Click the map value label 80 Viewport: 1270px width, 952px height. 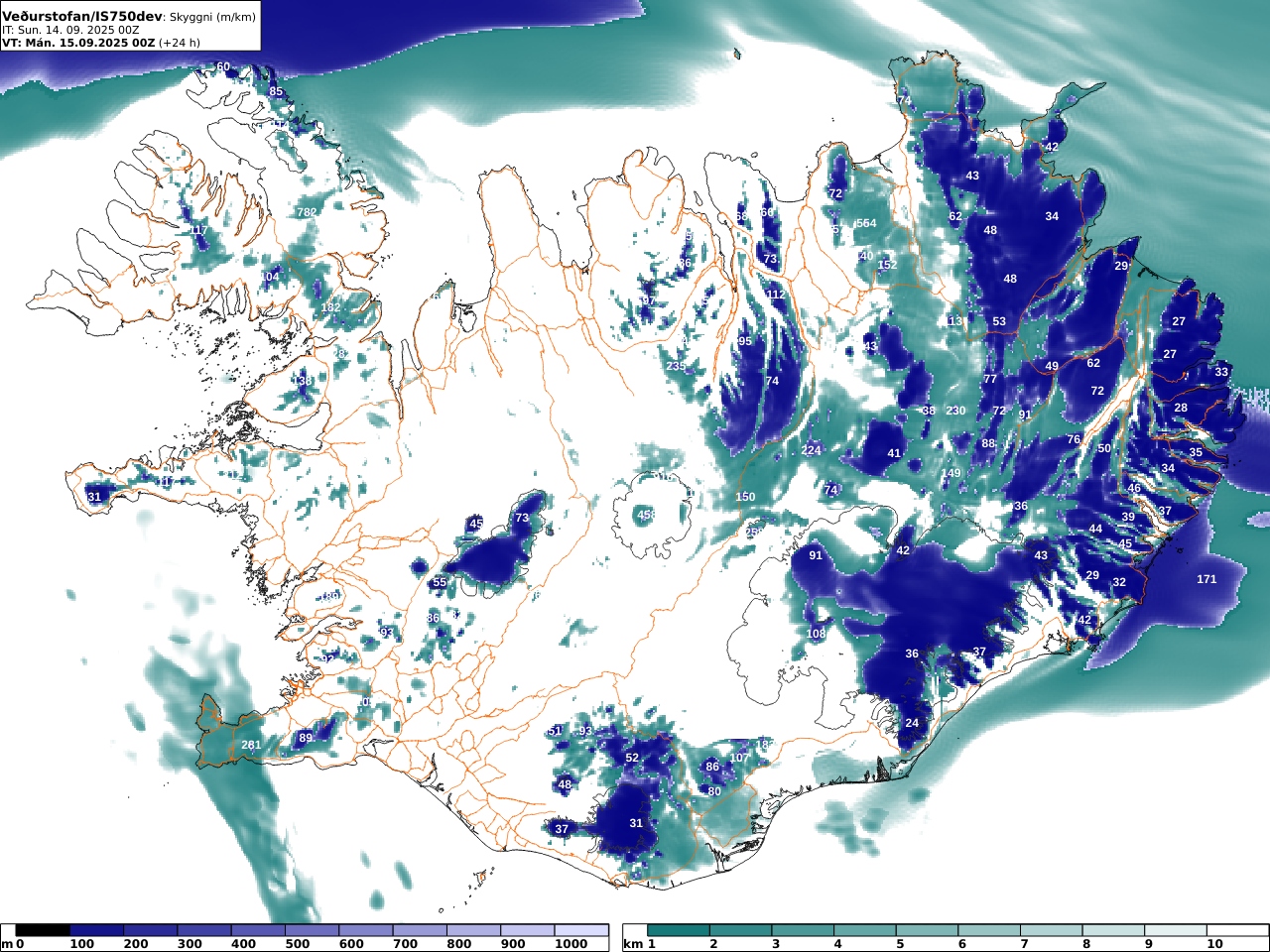pos(714,791)
